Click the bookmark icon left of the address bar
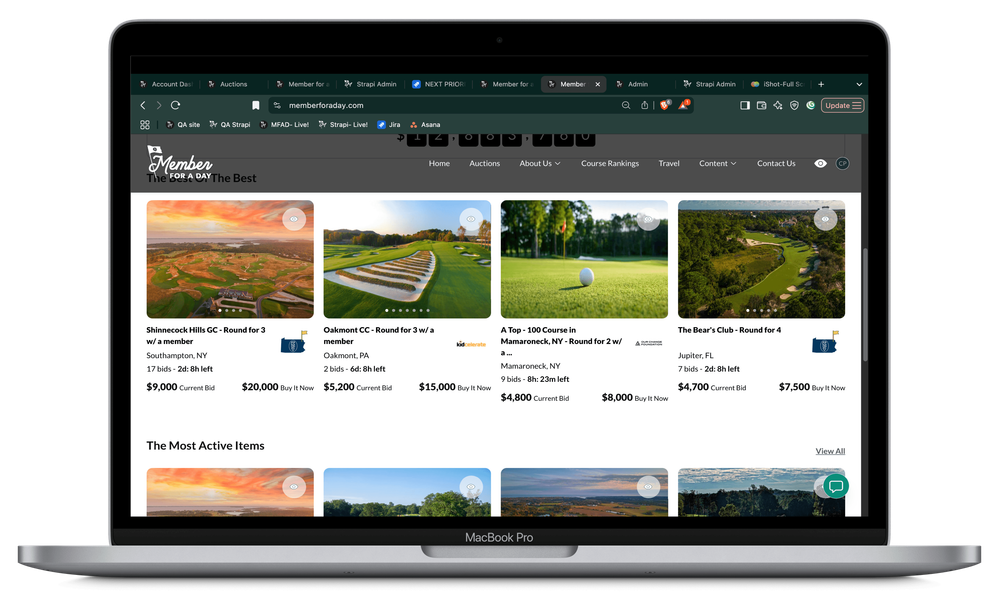This screenshot has height=600, width=1000. [x=256, y=105]
